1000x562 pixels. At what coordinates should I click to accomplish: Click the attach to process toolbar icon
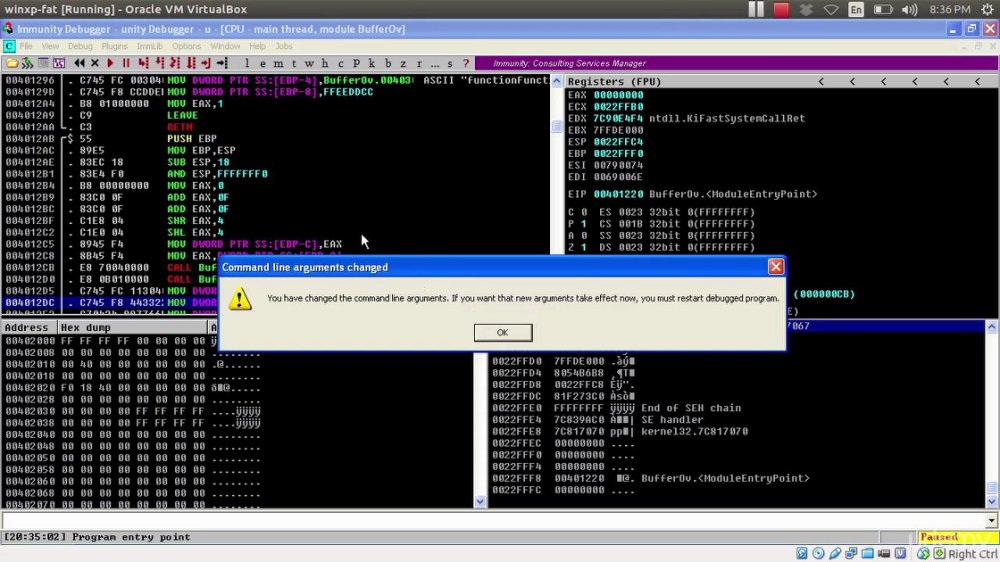(27, 63)
